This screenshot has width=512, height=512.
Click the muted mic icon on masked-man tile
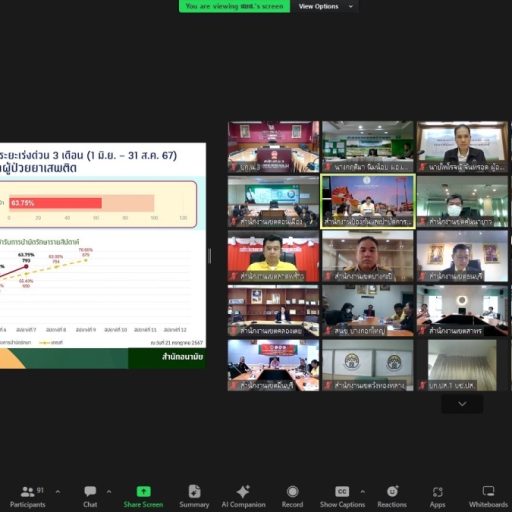click(x=423, y=221)
